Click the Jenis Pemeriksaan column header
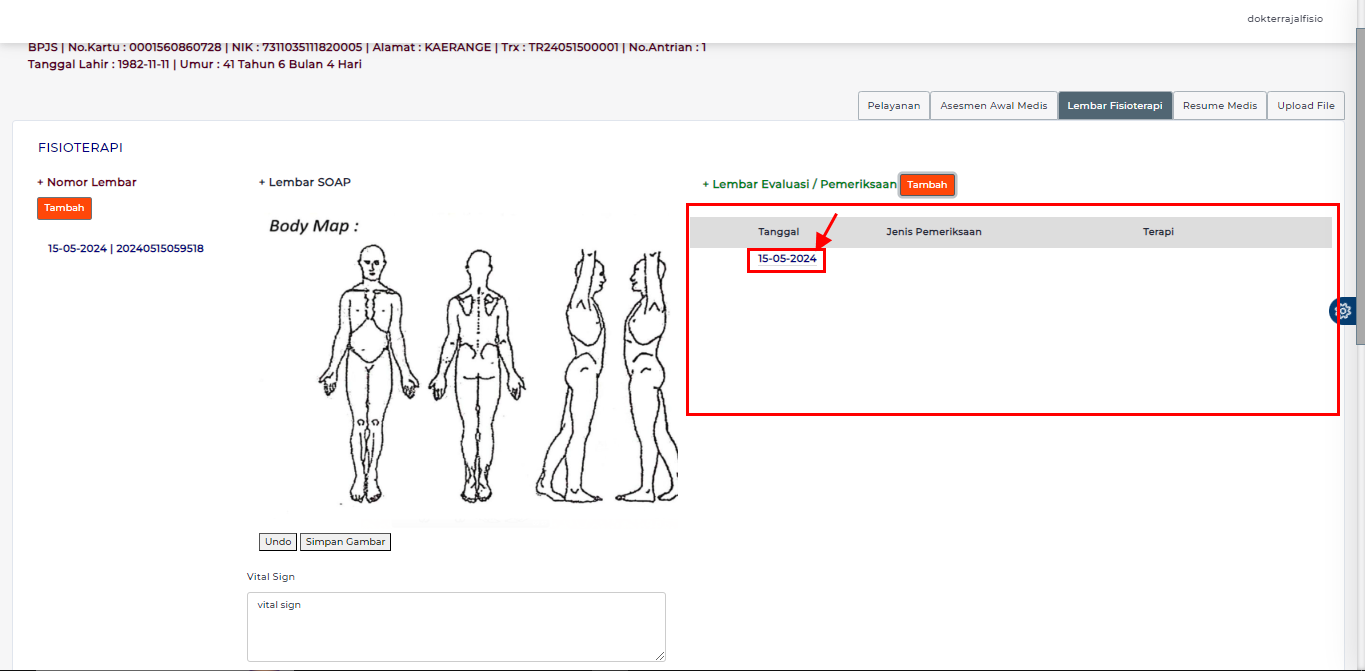The image size is (1365, 671). pos(936,231)
